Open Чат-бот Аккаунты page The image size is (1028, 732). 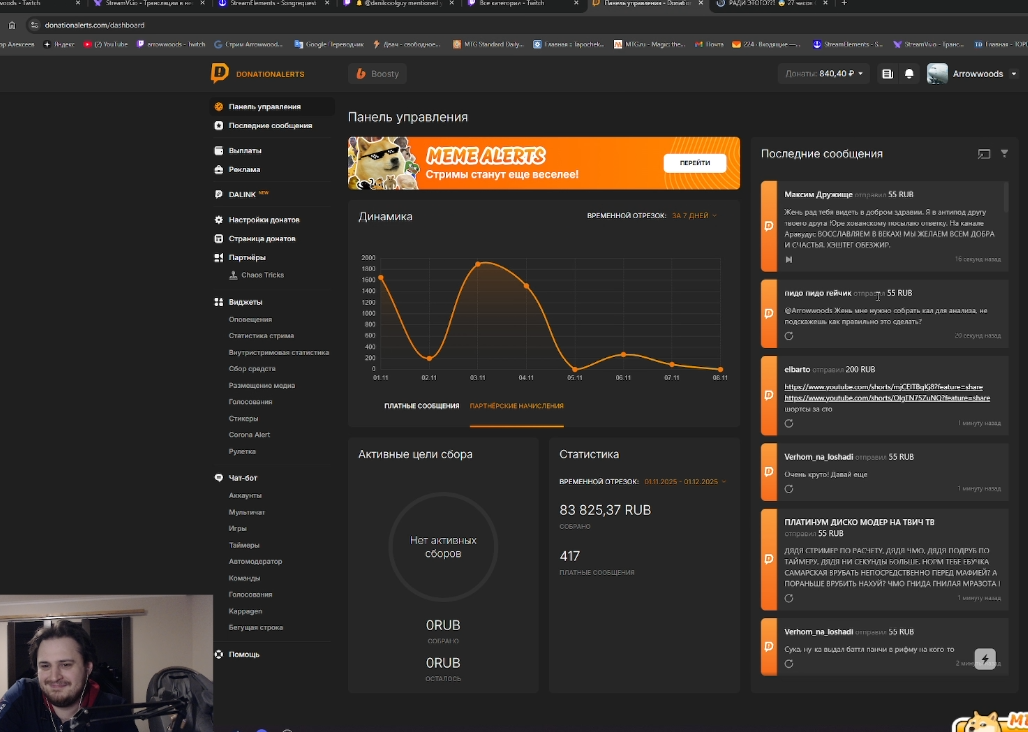tap(245, 495)
